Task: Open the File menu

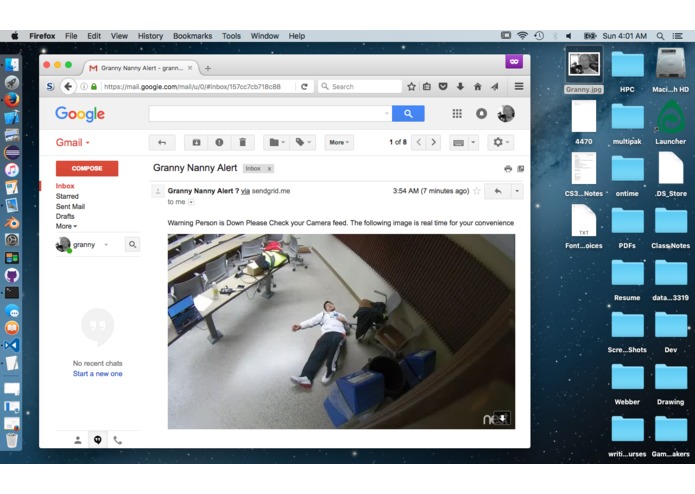Action: tap(71, 36)
